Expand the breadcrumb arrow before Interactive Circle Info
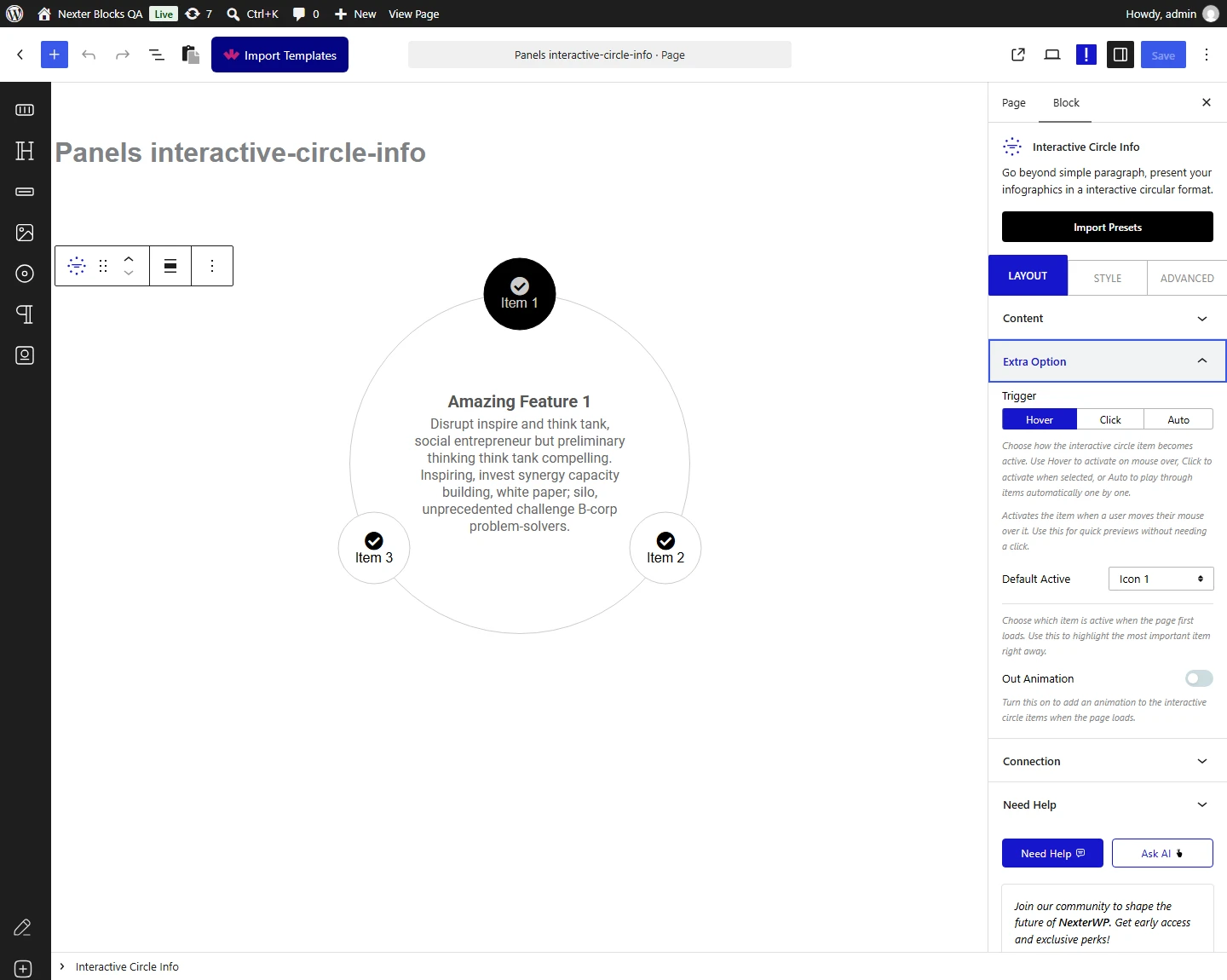The height and width of the screenshot is (980, 1227). click(62, 966)
